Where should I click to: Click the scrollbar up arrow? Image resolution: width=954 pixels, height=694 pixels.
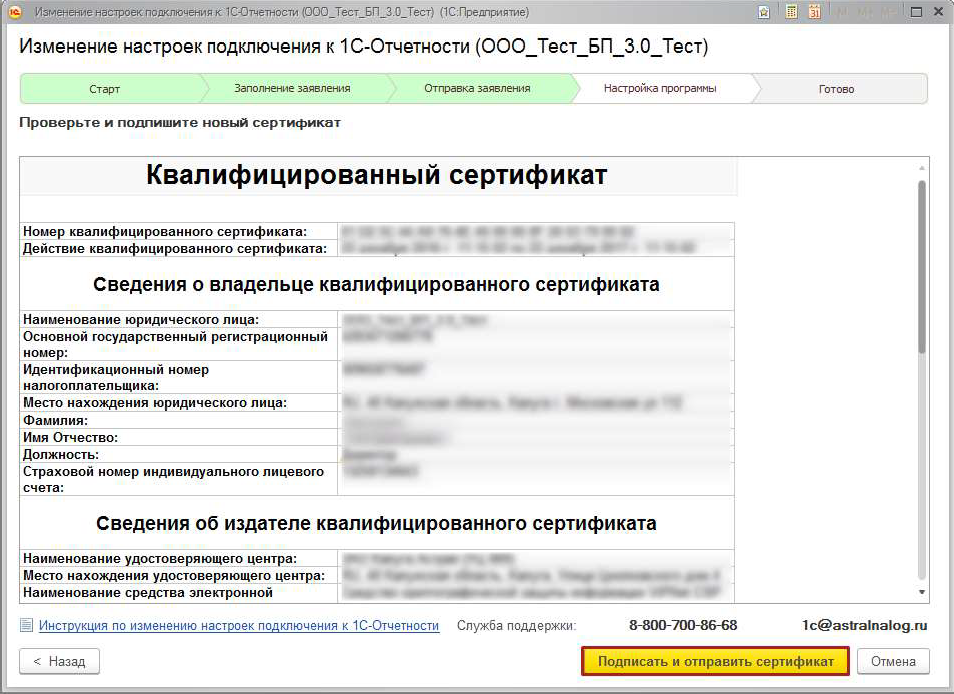922,167
